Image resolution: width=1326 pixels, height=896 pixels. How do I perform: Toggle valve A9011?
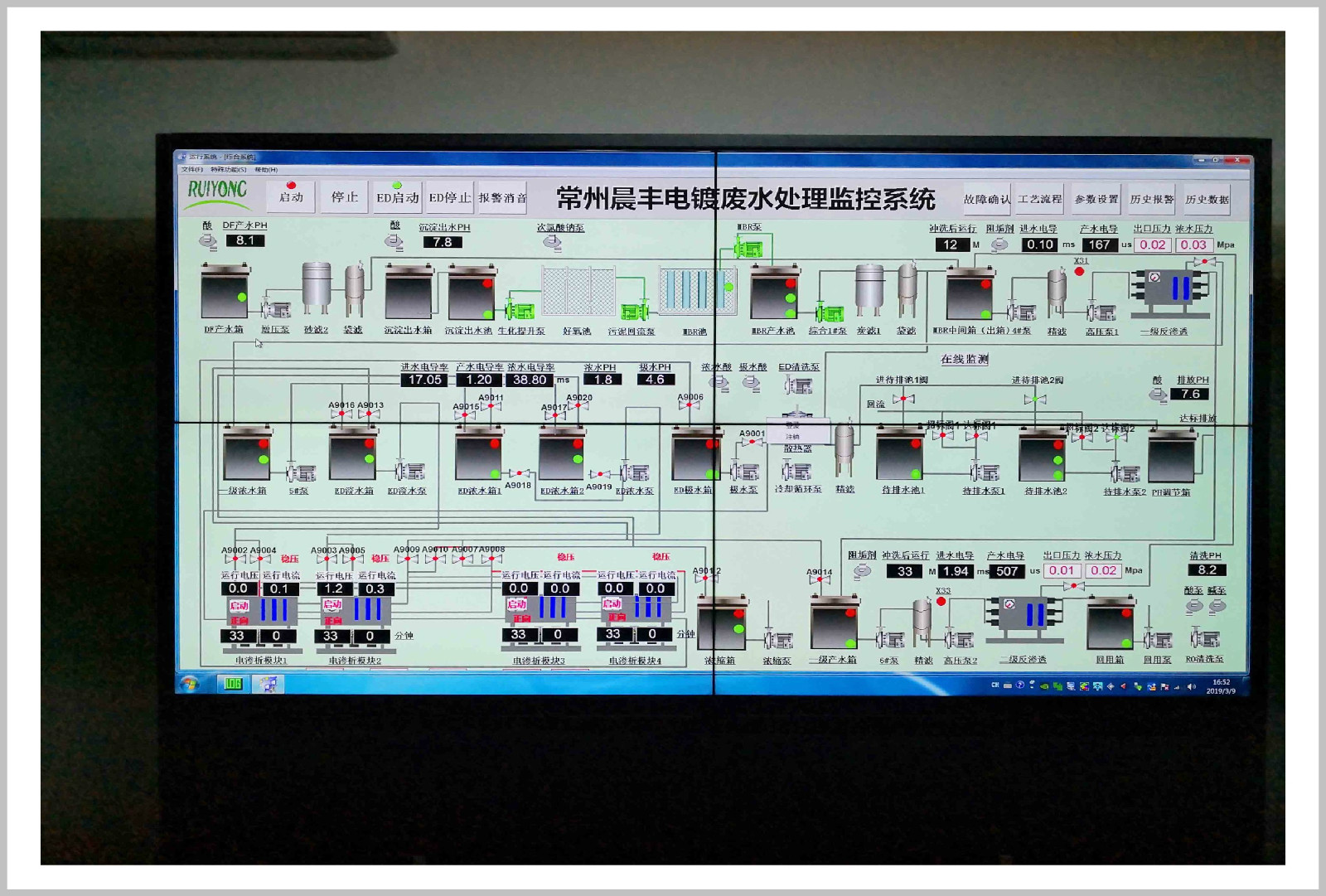(491, 406)
